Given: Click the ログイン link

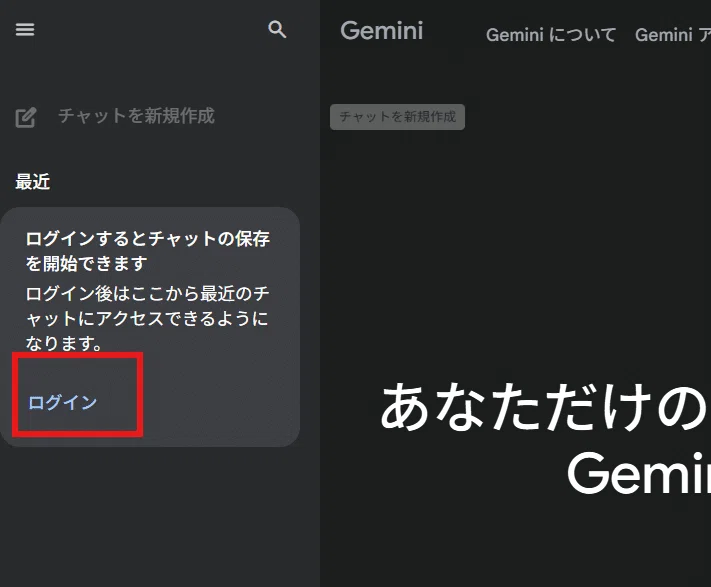Looking at the screenshot, I should [x=63, y=403].
